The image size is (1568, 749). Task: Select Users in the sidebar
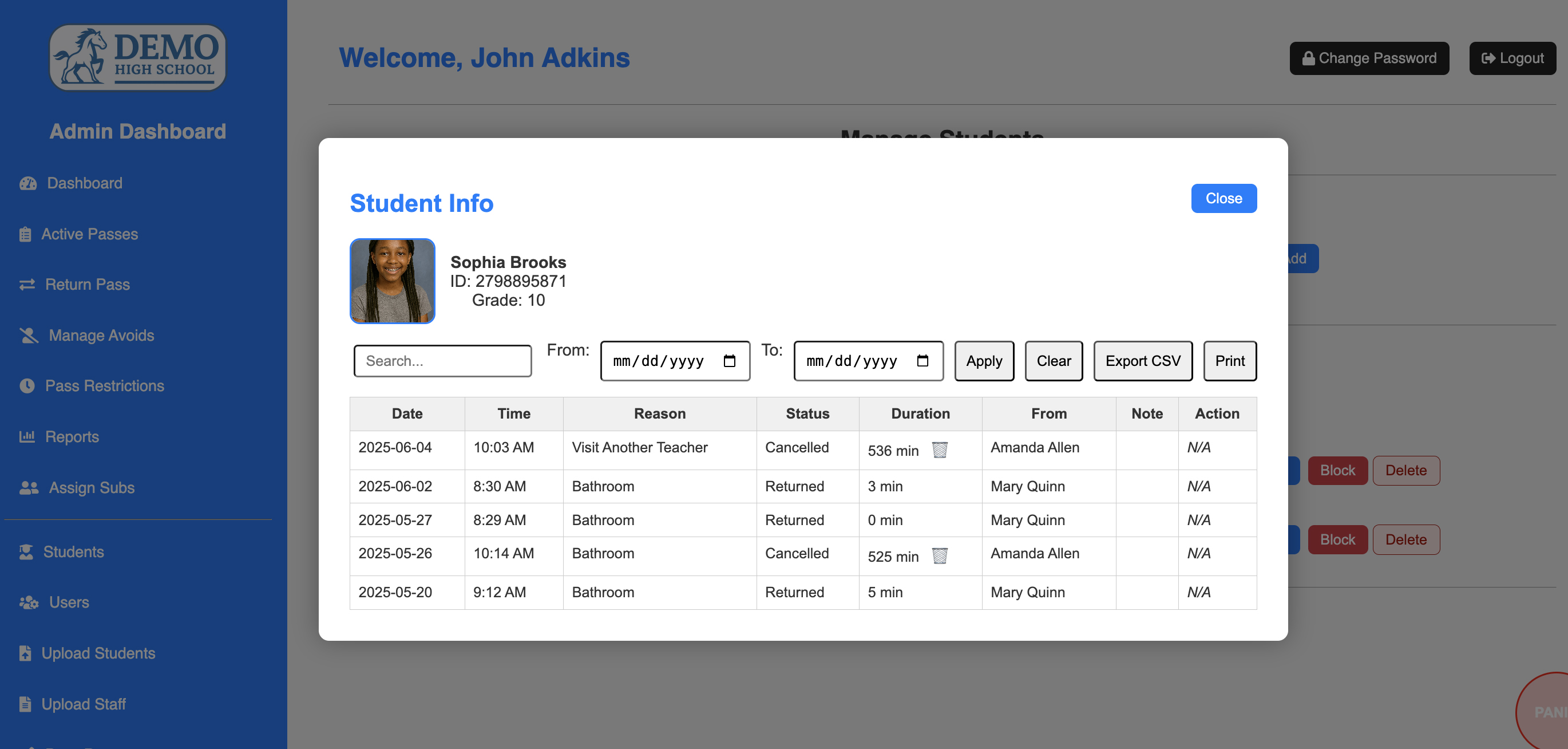click(x=68, y=602)
